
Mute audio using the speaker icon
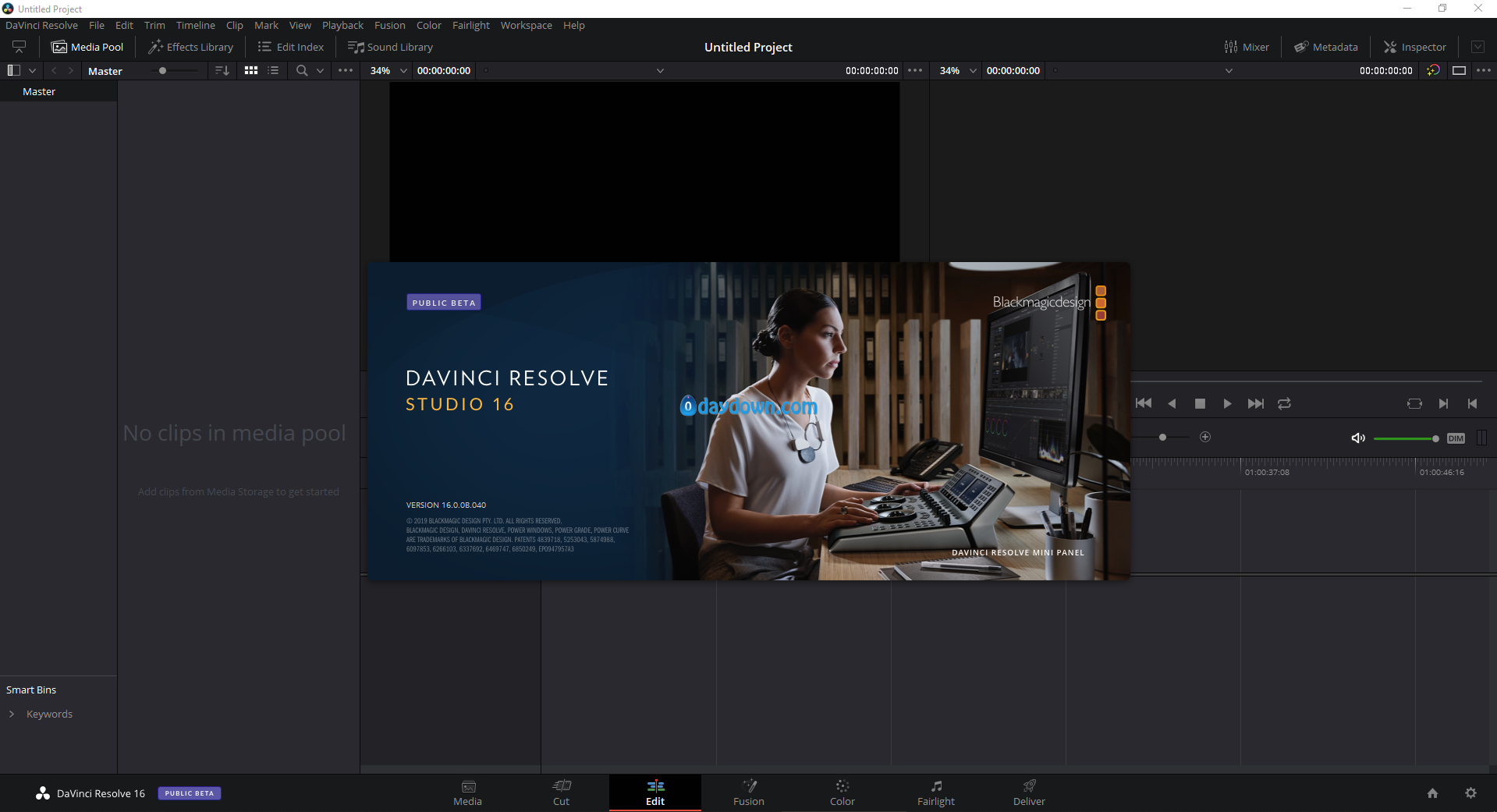[x=1357, y=438]
